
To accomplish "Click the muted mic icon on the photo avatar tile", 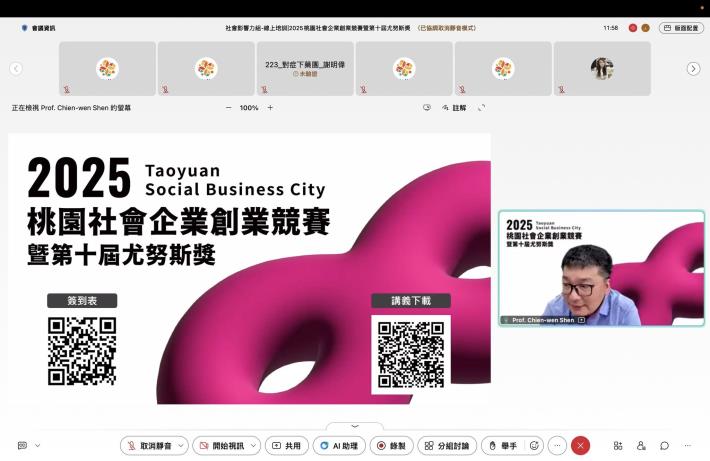I will pos(561,90).
